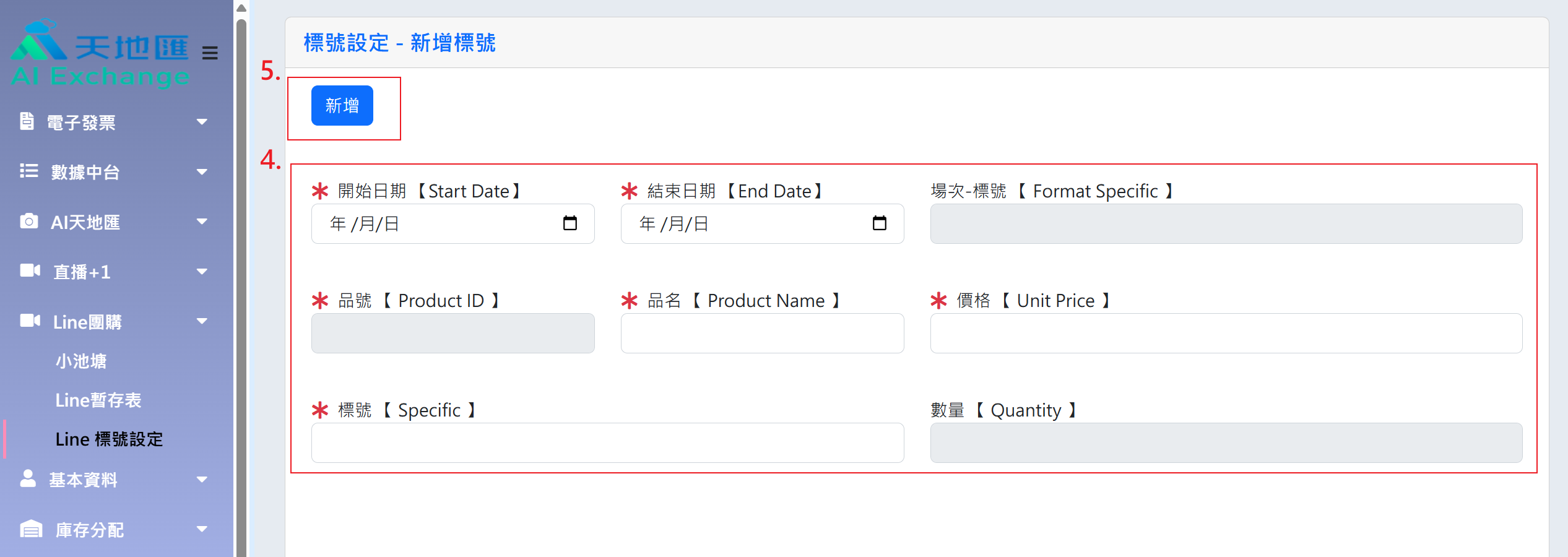1568x557 pixels.
Task: Click the 基本資料 user icon in sidebar
Action: pos(28,478)
